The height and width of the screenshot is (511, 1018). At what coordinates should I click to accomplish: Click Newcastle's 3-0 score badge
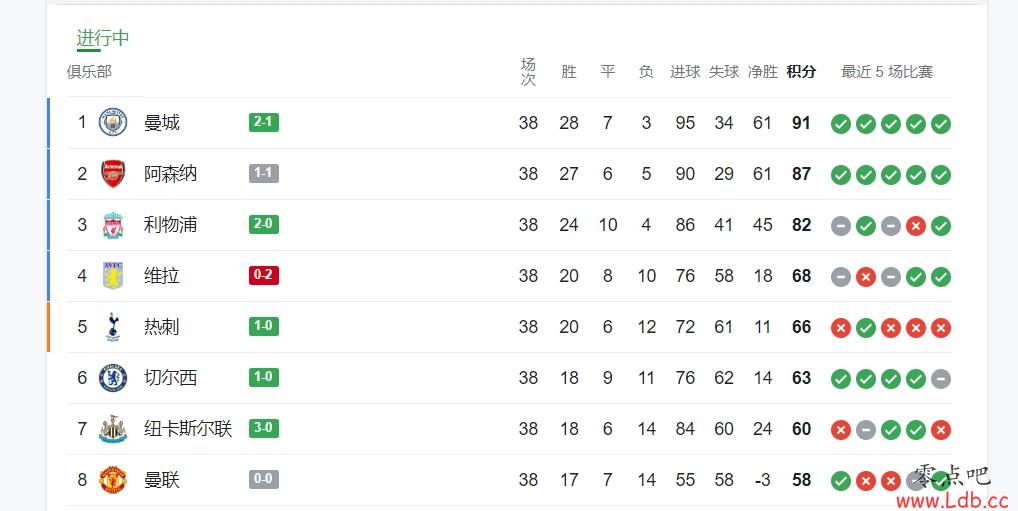264,428
